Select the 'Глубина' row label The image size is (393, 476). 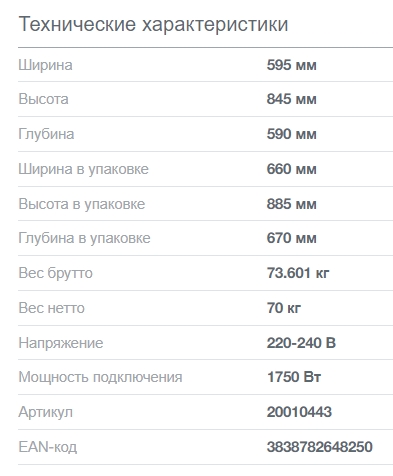46,134
